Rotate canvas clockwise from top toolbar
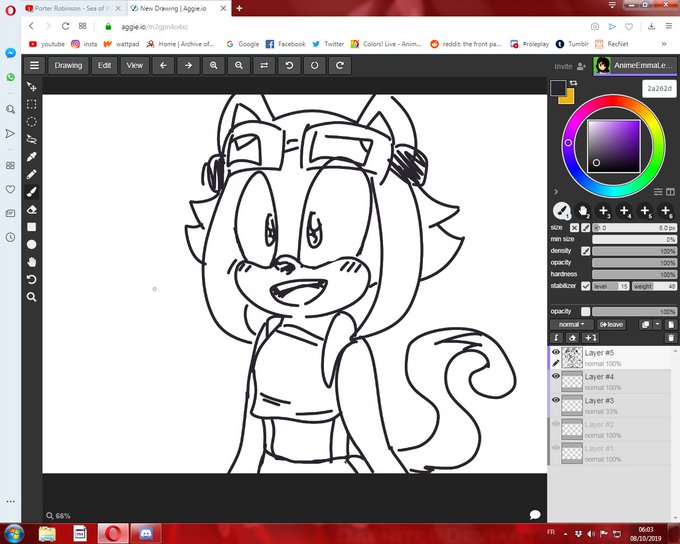The width and height of the screenshot is (680, 544). (340, 66)
